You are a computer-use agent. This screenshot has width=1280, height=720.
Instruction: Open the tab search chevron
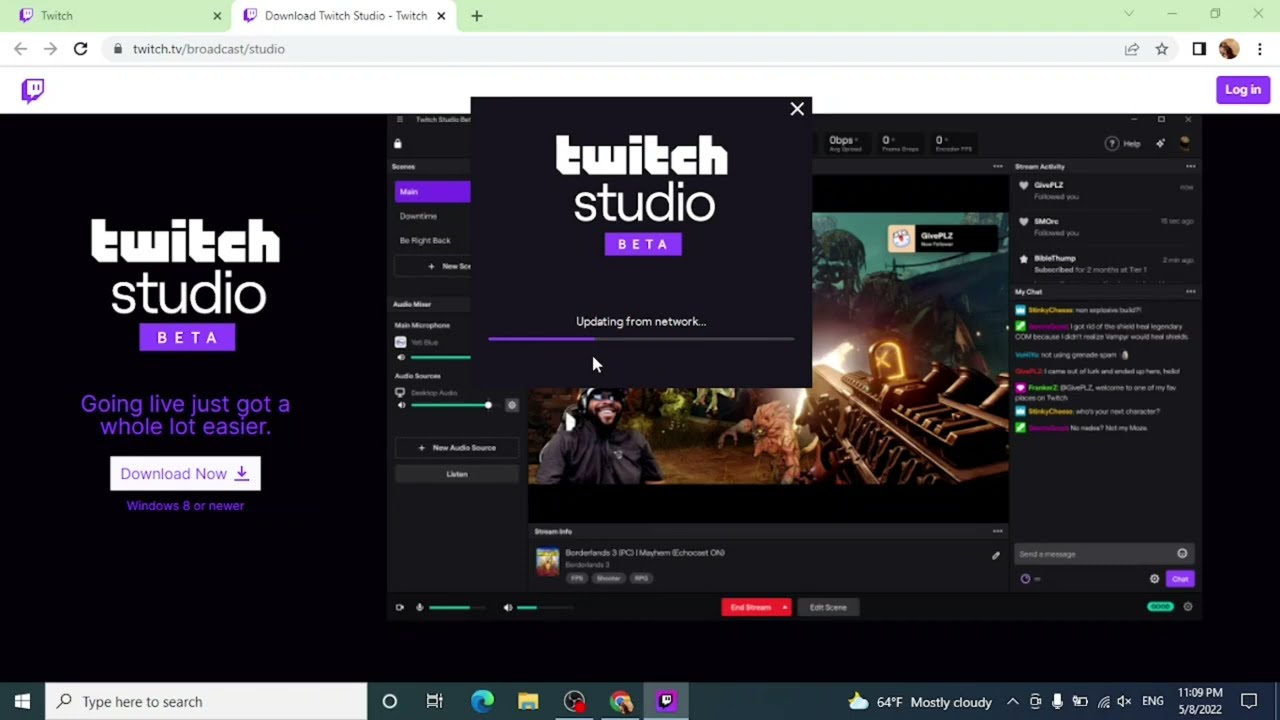point(1129,14)
